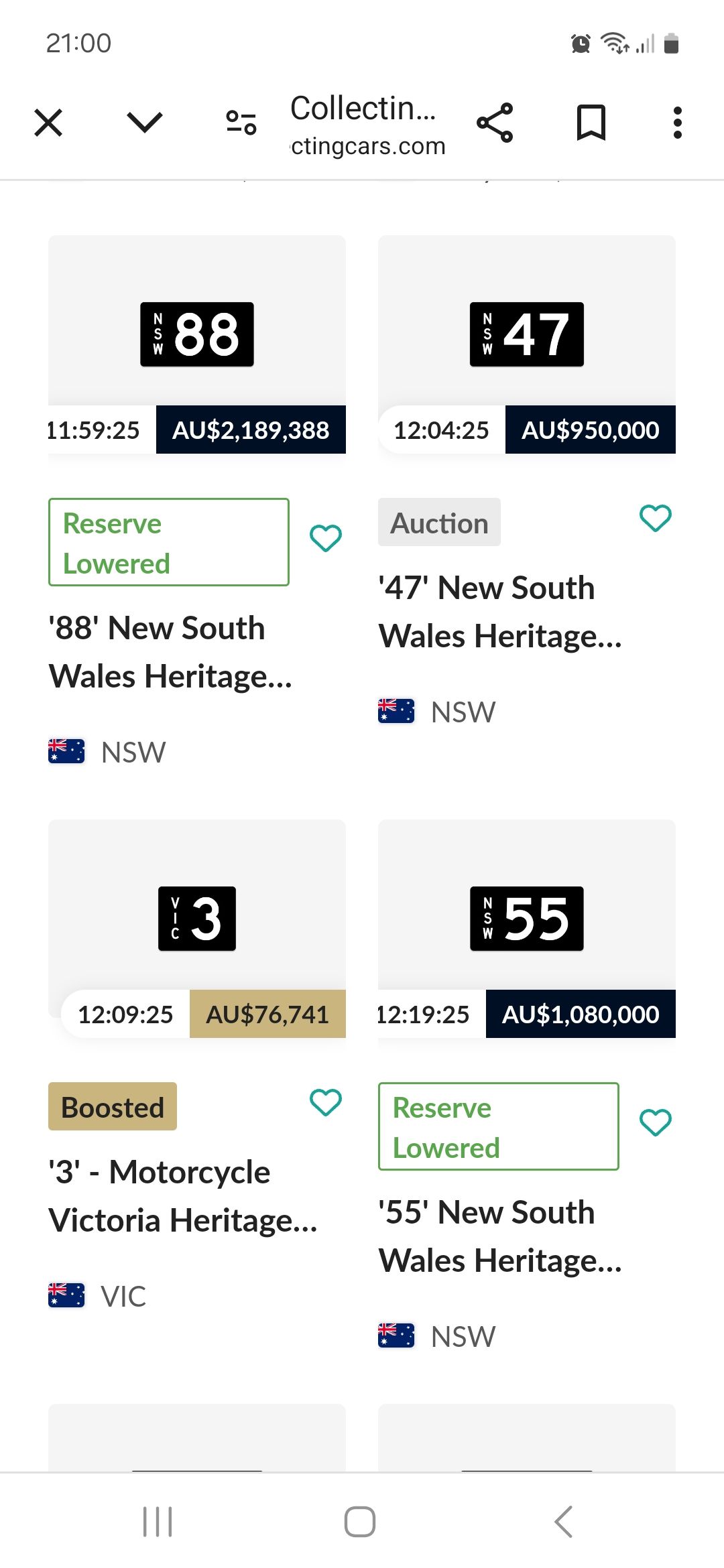Bookmark this page
724x1568 pixels.
click(591, 123)
